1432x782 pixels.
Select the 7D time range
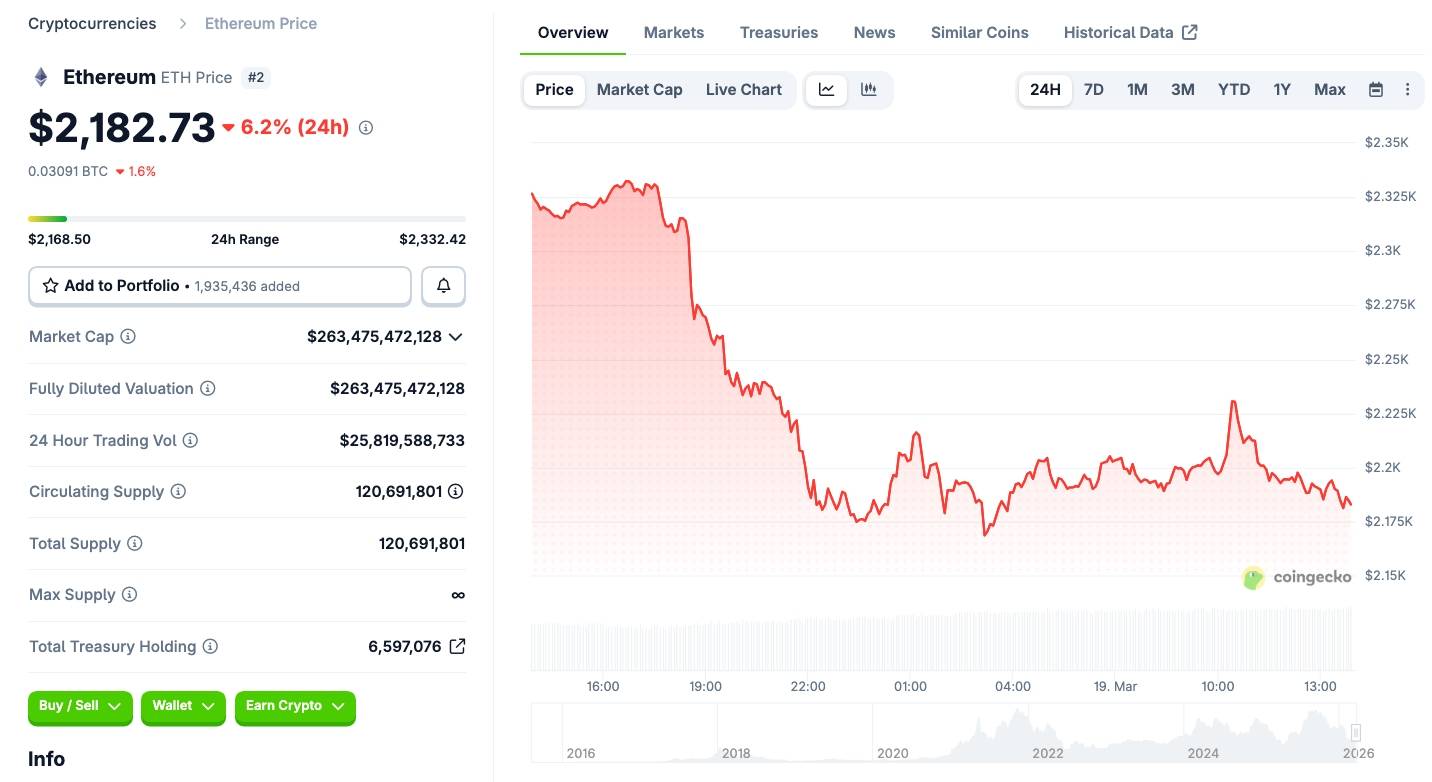pyautogui.click(x=1093, y=89)
